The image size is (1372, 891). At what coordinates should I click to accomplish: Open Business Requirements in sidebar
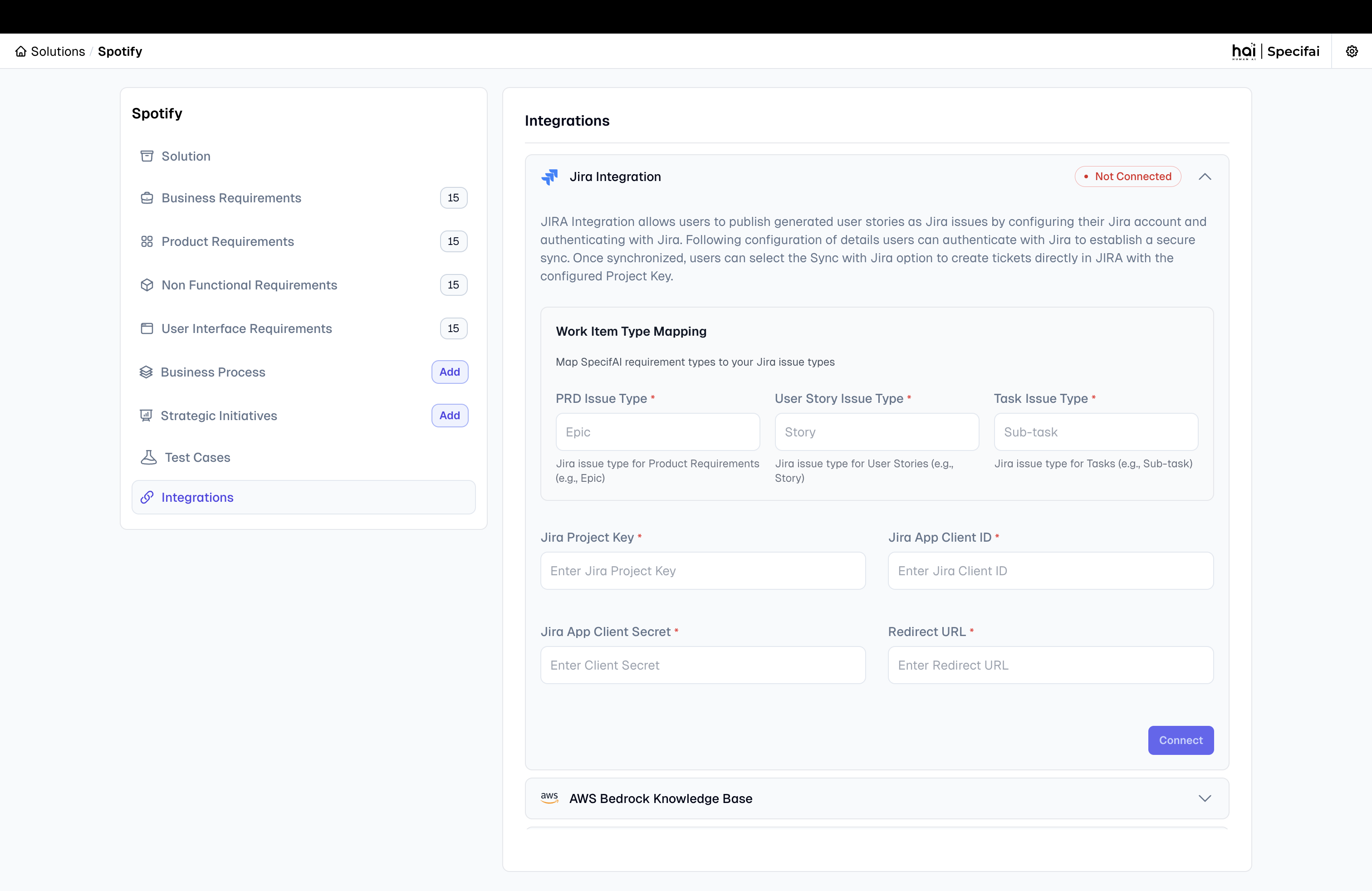[x=304, y=198]
